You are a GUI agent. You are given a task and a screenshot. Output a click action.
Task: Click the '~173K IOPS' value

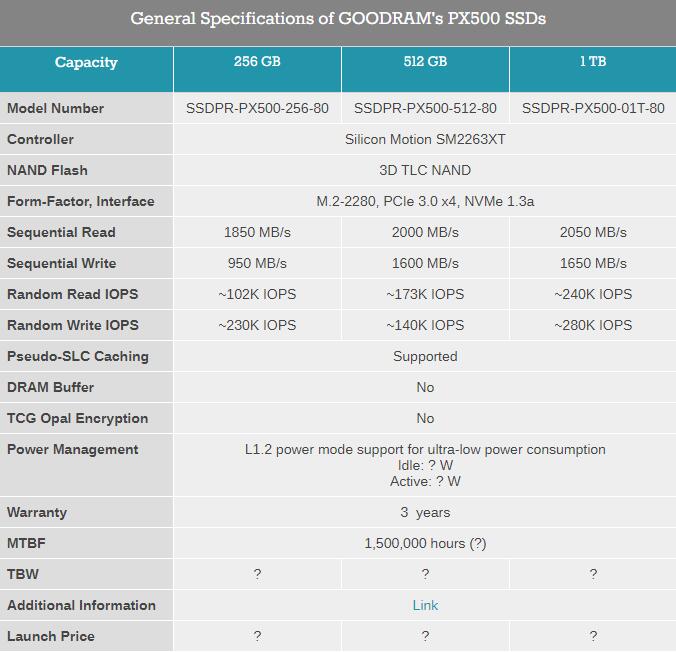click(425, 295)
